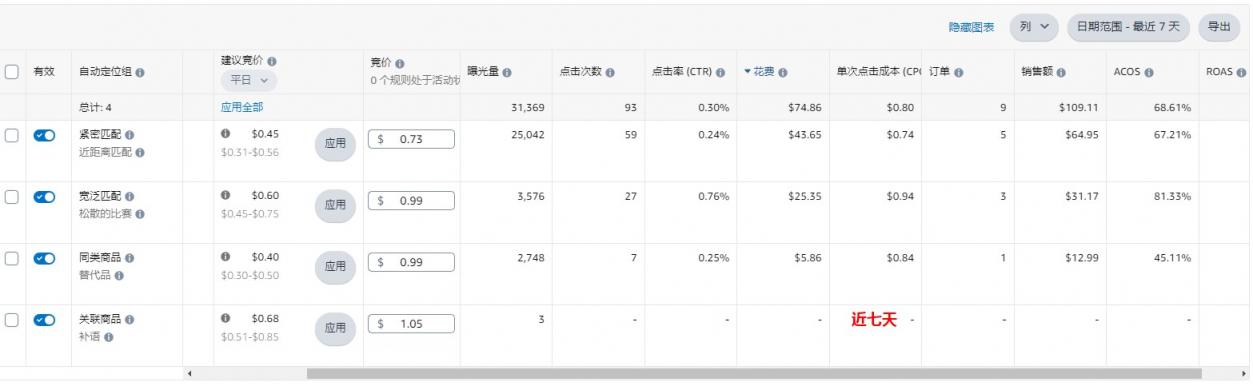Click bid field showing 0.73
Screen dimensions: 1253x386
tap(411, 140)
